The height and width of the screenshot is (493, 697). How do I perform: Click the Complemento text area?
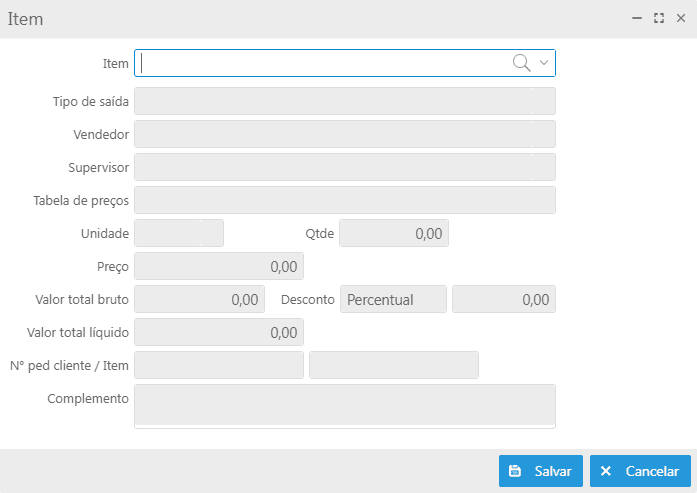pyautogui.click(x=345, y=406)
